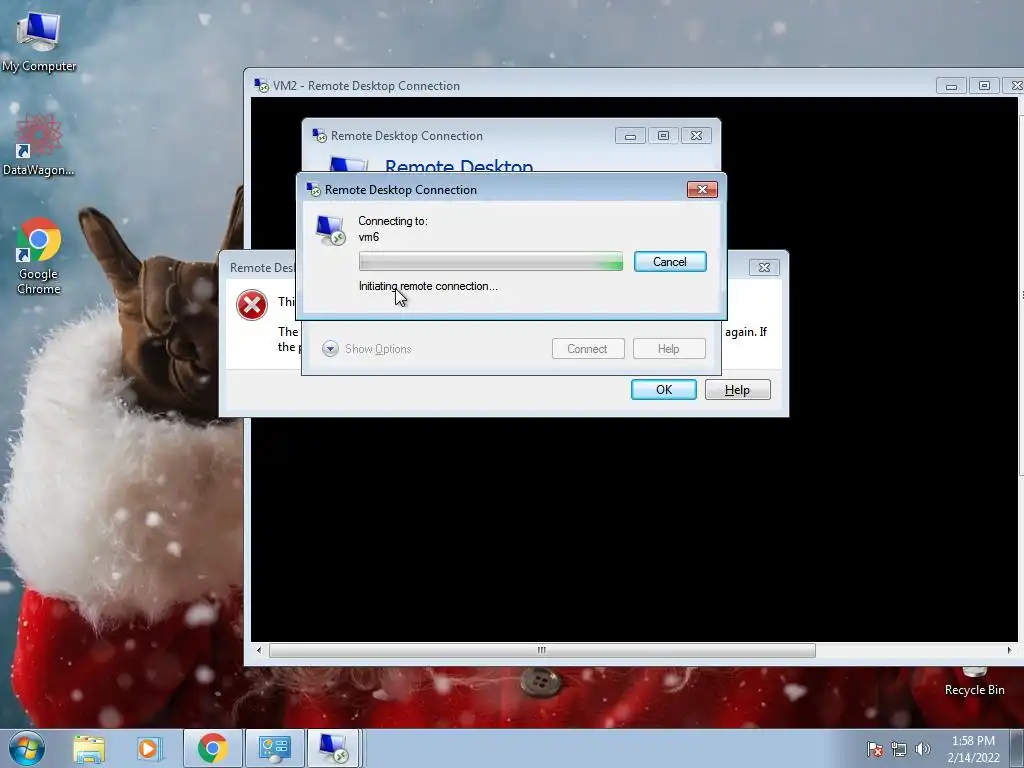Open the Recycle Bin icon
1024x768 pixels.
[x=974, y=682]
